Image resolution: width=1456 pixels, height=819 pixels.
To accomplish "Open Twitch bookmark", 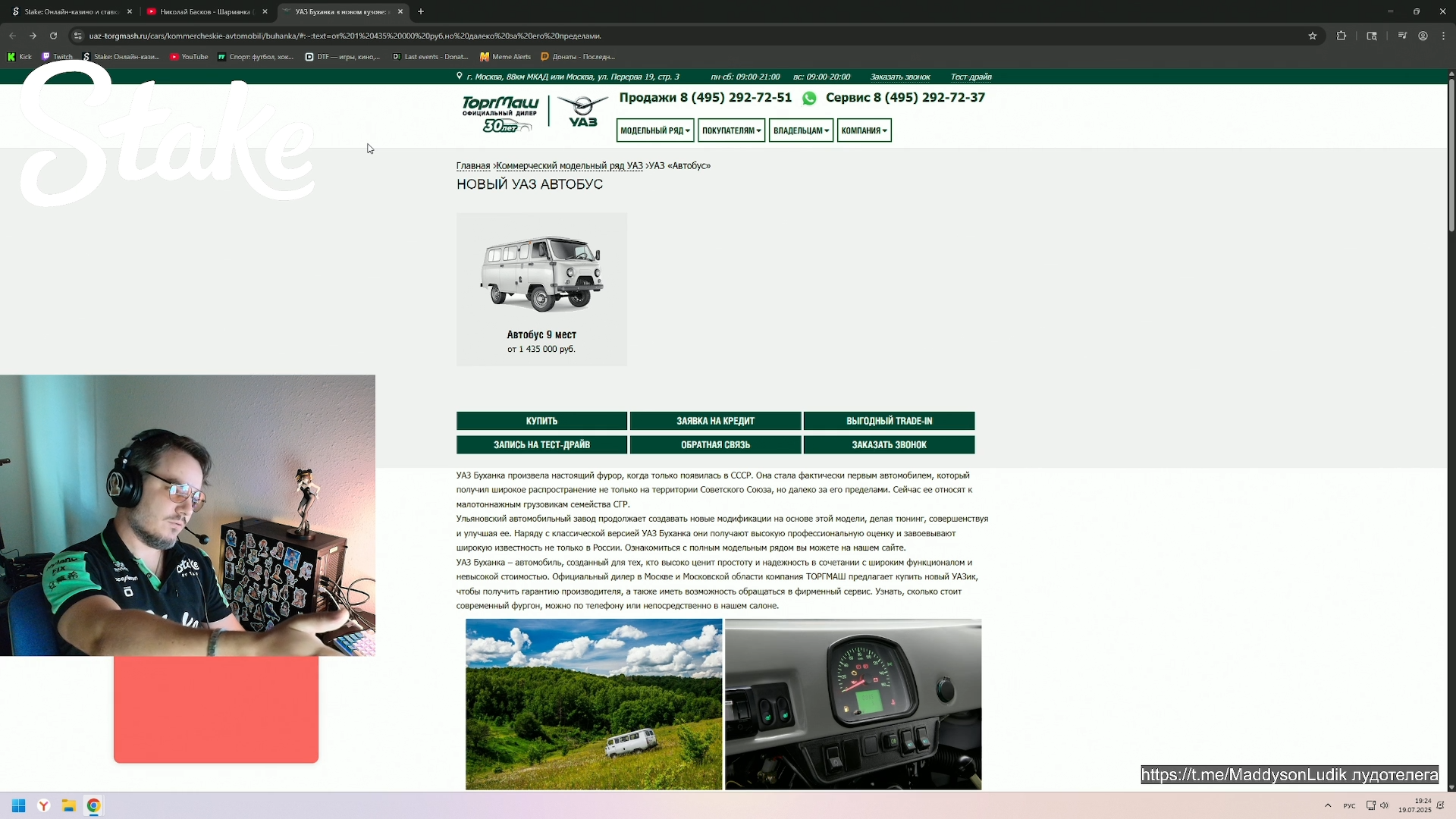I will point(58,57).
